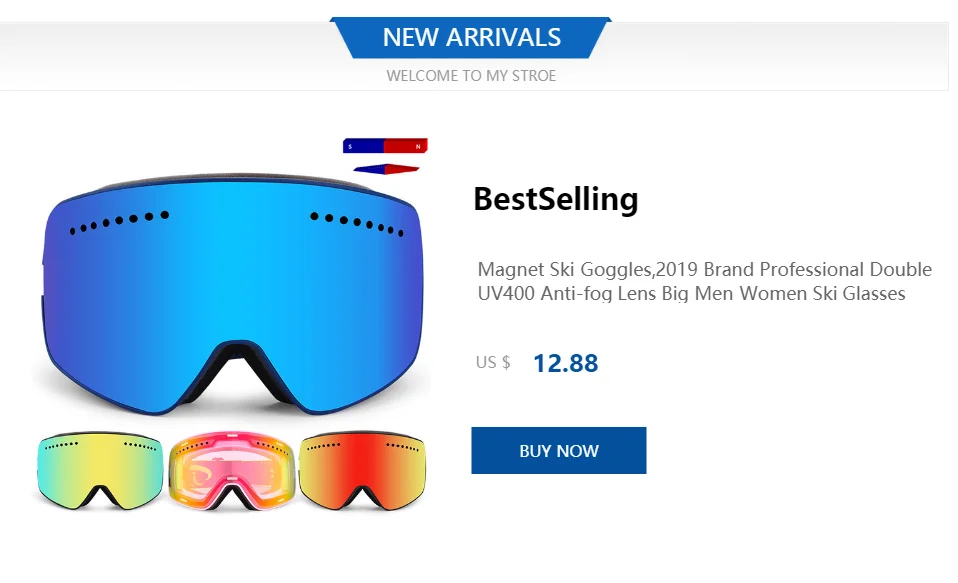Open the Magnet Ski Goggles product title
The width and height of the screenshot is (958, 583).
(x=704, y=281)
